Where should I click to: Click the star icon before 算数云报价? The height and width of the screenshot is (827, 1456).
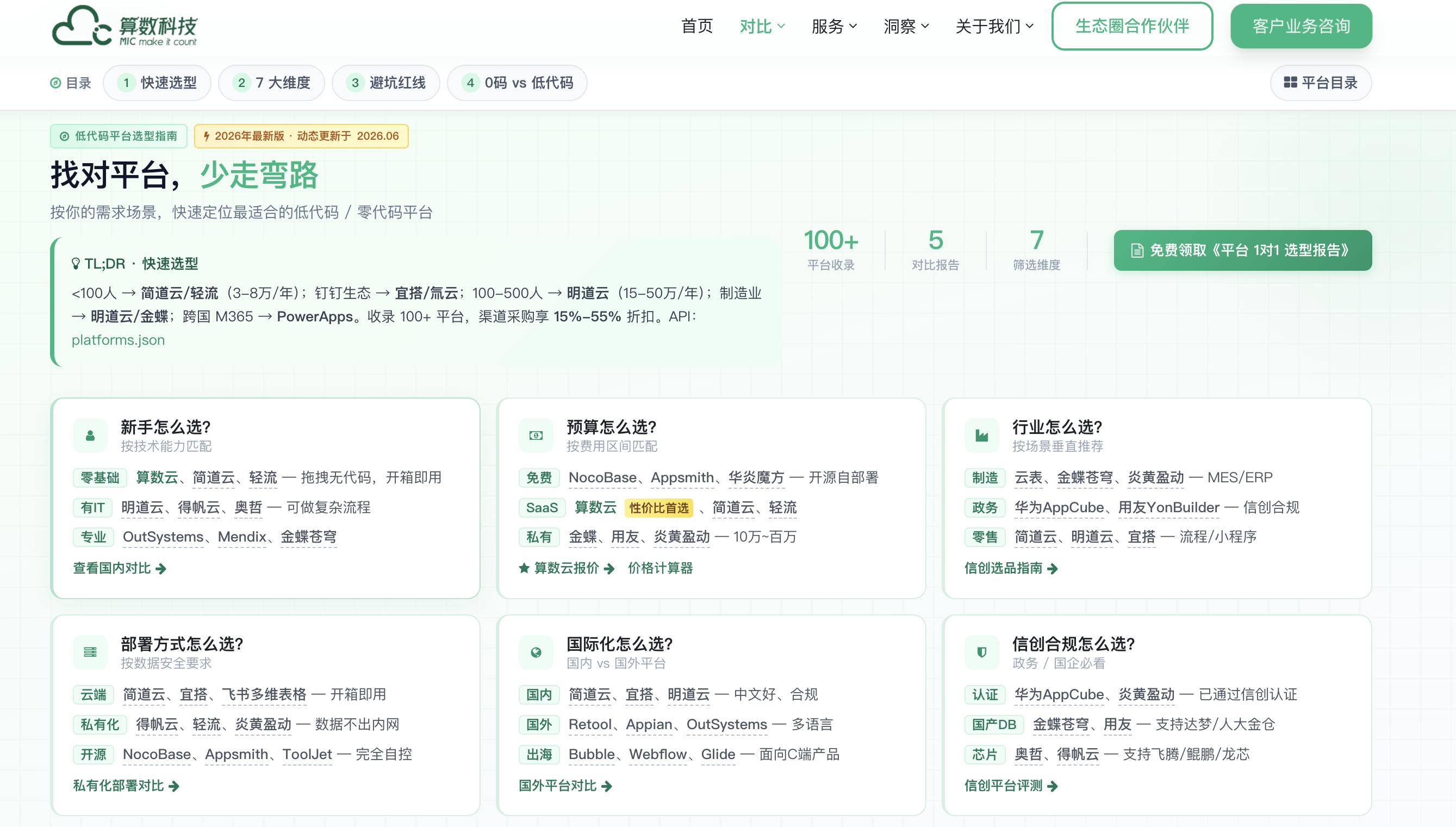[x=524, y=568]
